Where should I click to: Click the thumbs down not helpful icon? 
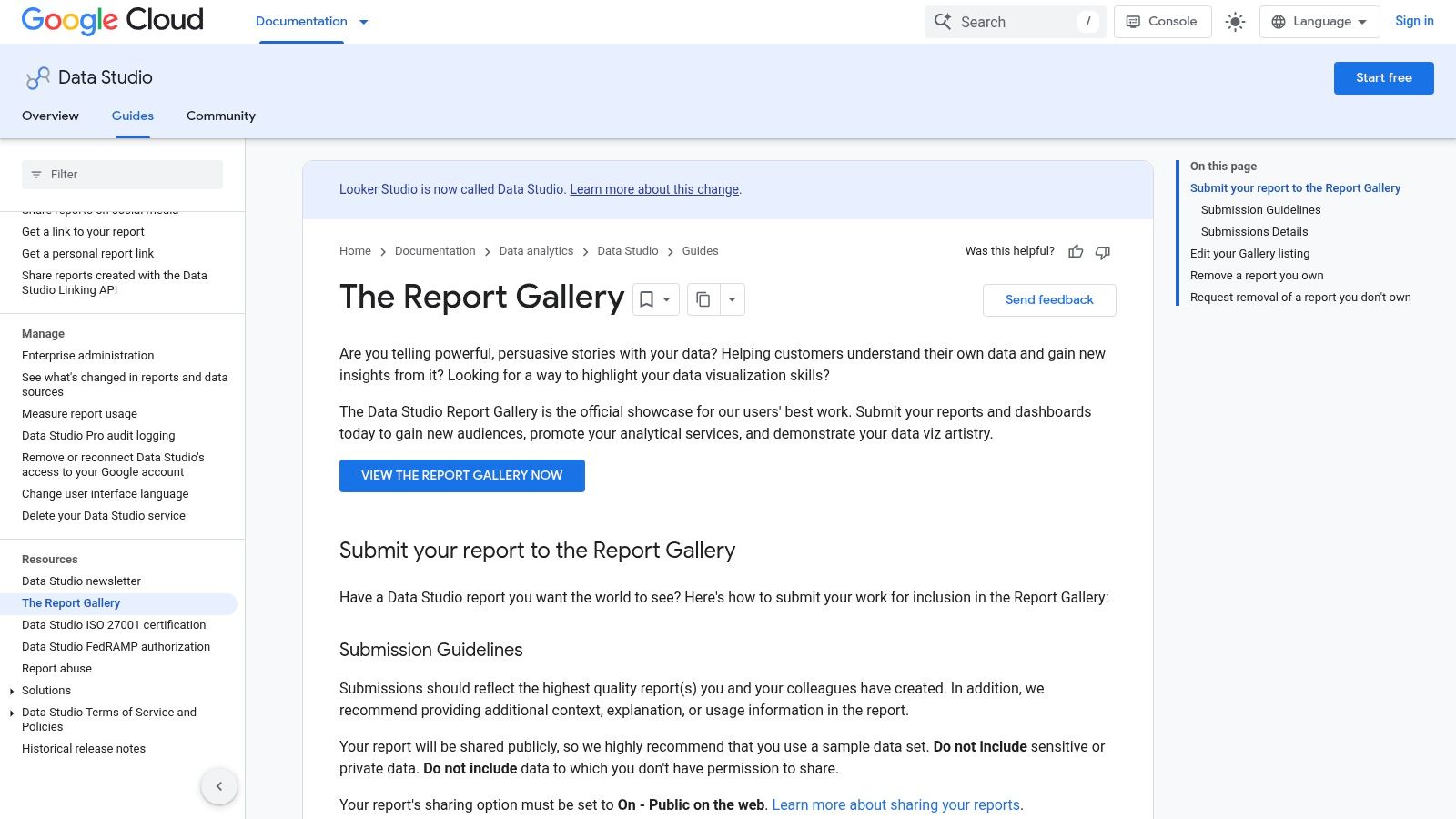[1103, 251]
